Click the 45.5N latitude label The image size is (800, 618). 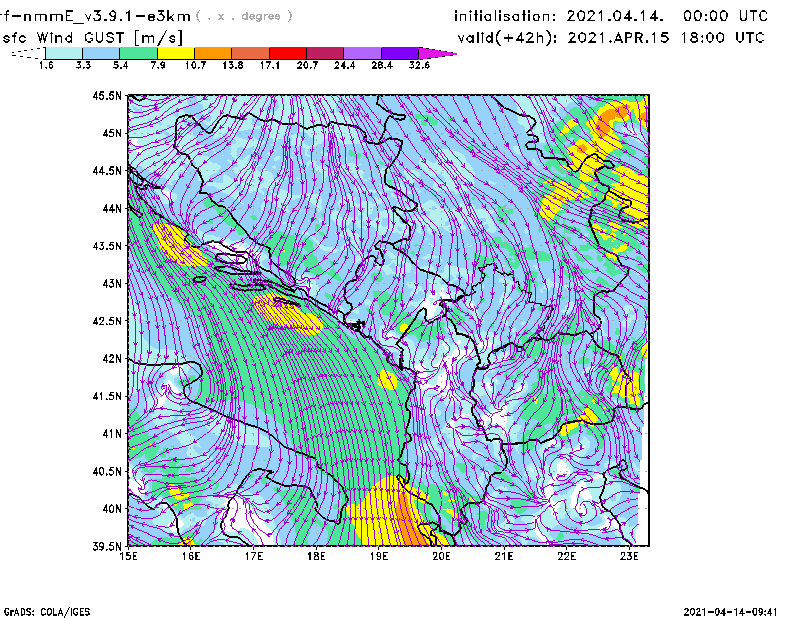(x=107, y=95)
